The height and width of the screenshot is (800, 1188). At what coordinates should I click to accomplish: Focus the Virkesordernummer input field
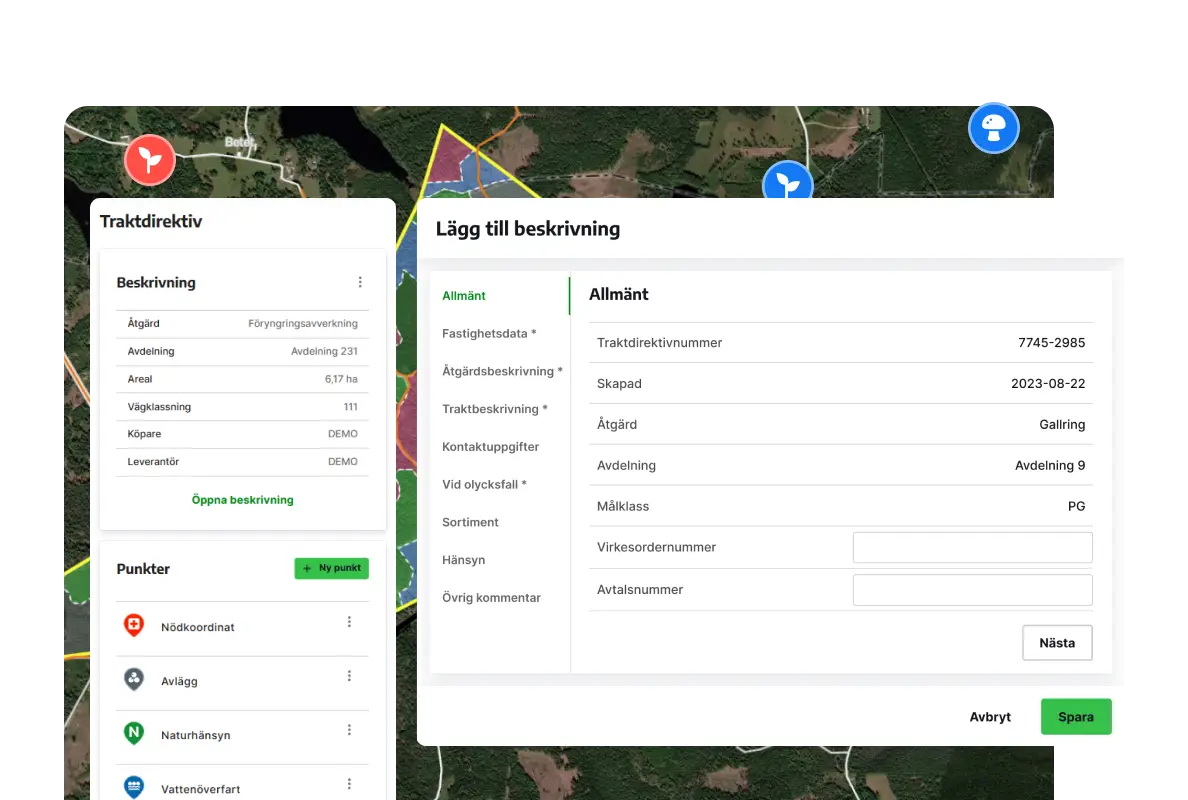pos(971,548)
